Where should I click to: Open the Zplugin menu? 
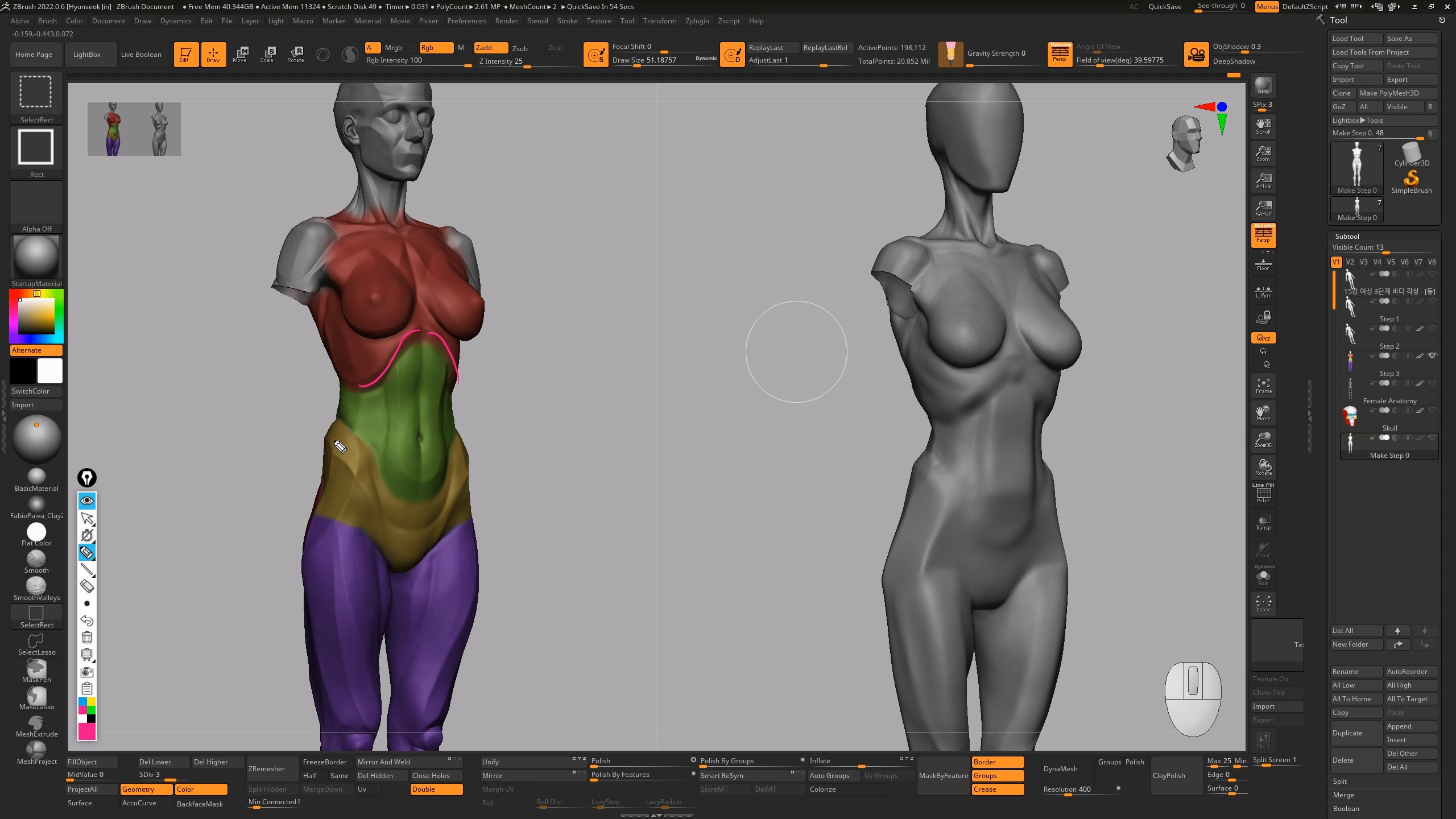[x=697, y=21]
